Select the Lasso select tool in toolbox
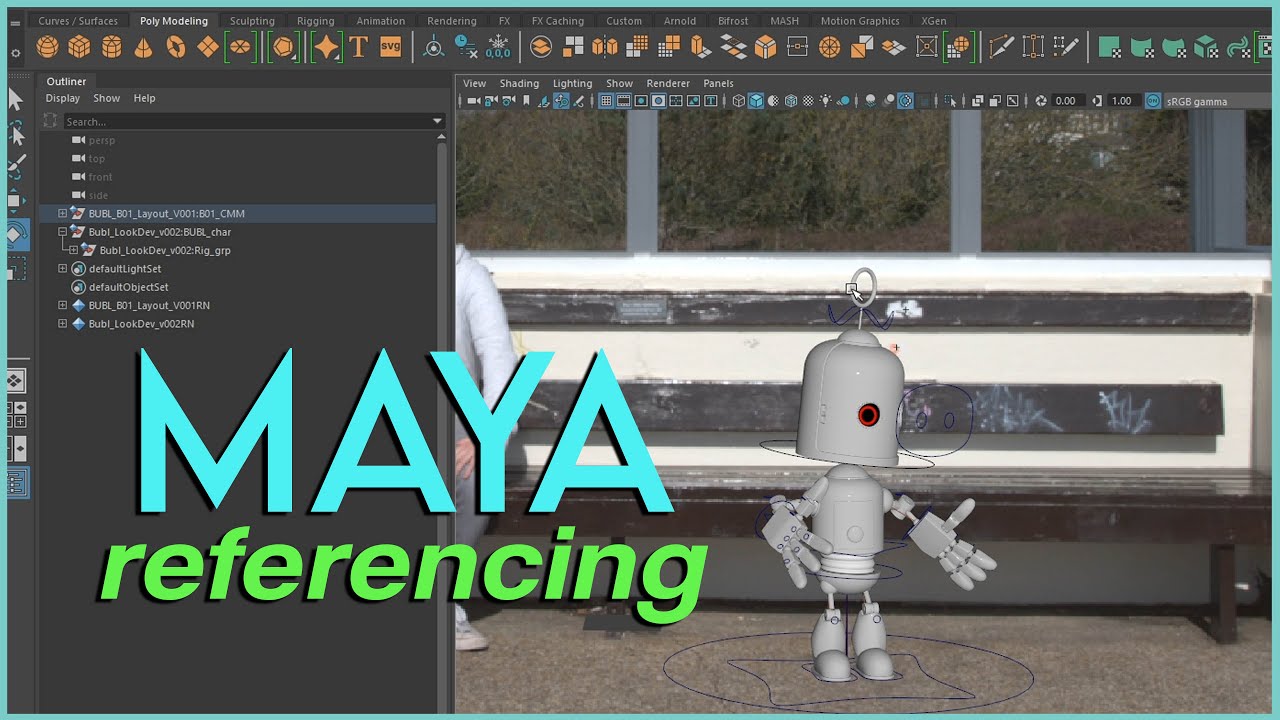 15,133
